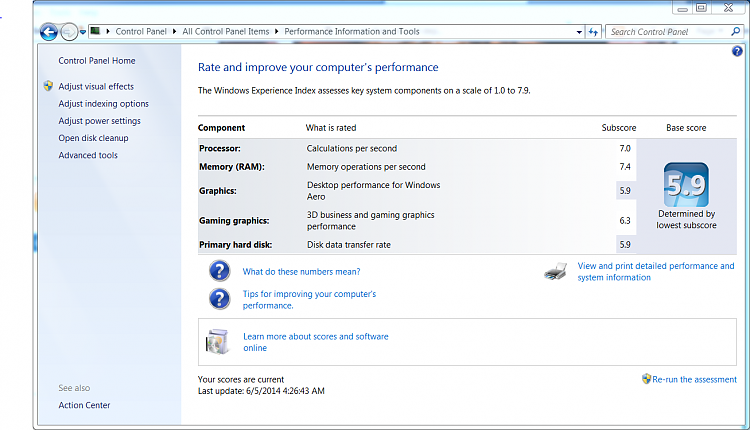Open help via blue question mark icon

coord(737,51)
